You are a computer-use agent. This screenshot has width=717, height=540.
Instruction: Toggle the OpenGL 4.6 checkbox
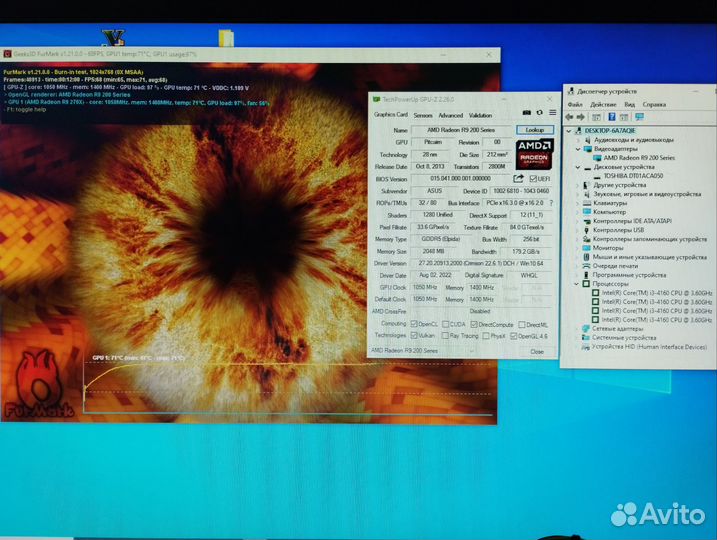pyautogui.click(x=514, y=336)
